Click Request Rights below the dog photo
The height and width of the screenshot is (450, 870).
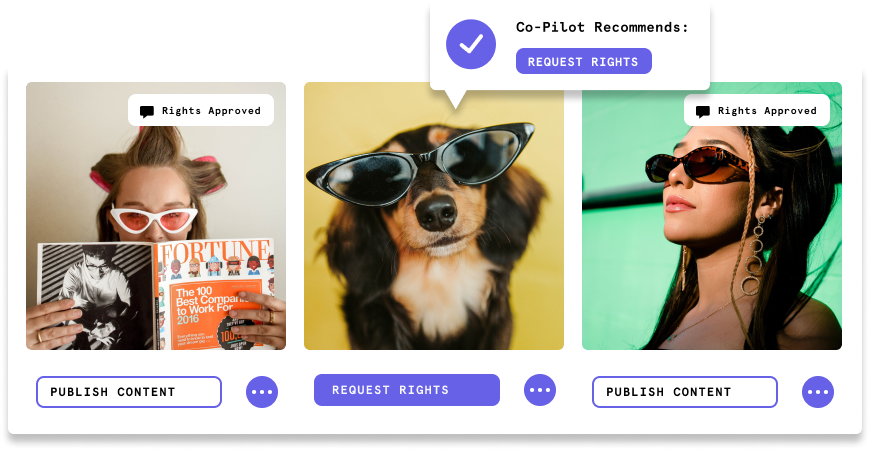point(407,390)
